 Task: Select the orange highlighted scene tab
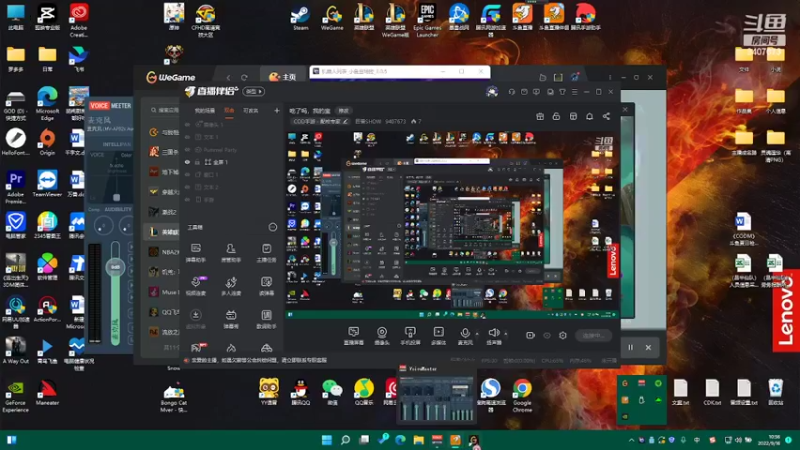(x=229, y=110)
